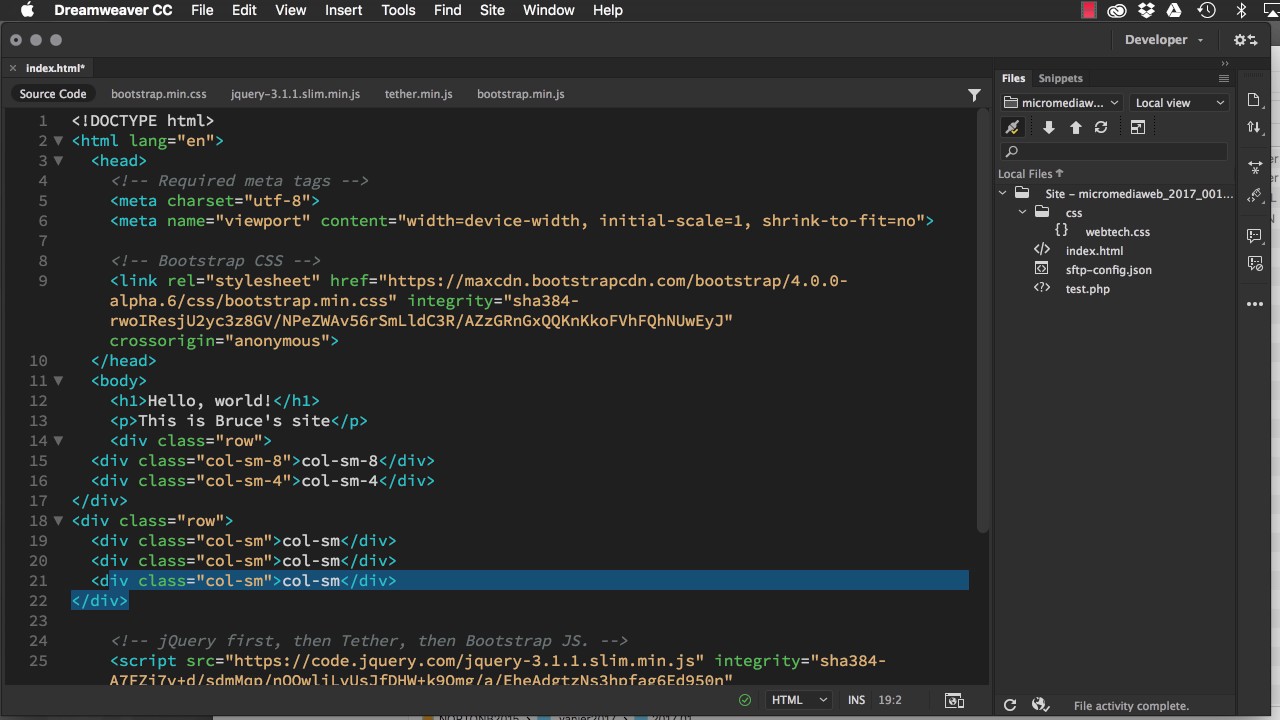
Task: Select webtech.css in the Files panel
Action: coord(1118,232)
